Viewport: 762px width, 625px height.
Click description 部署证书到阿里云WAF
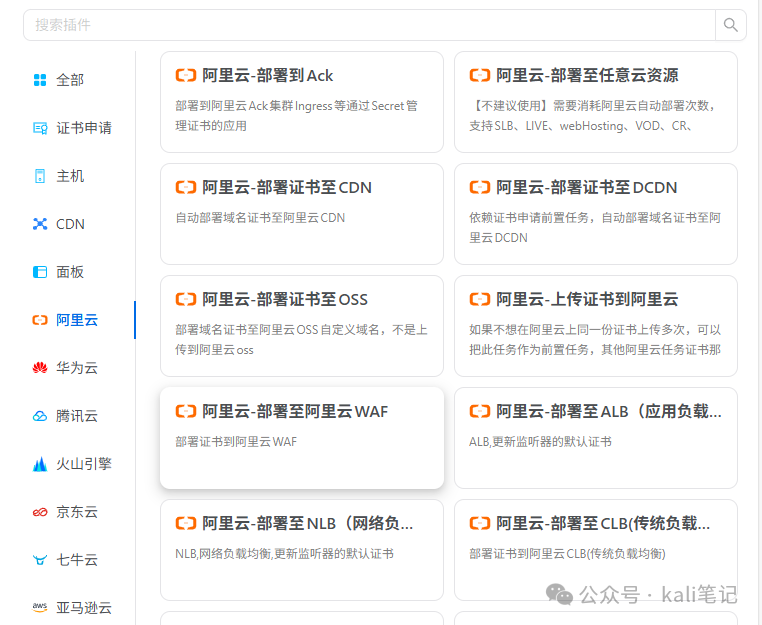click(x=236, y=442)
